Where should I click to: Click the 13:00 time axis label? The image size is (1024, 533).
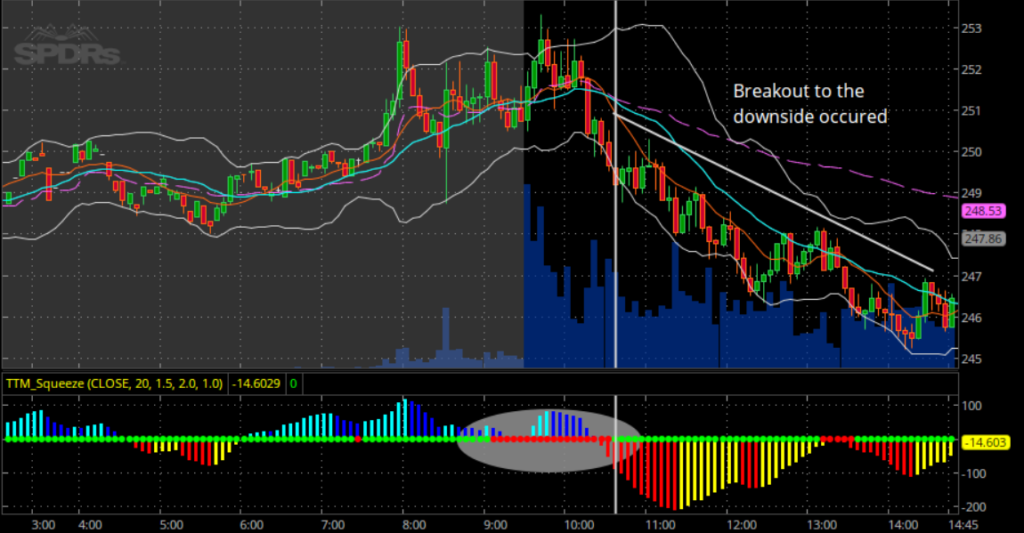coord(822,525)
